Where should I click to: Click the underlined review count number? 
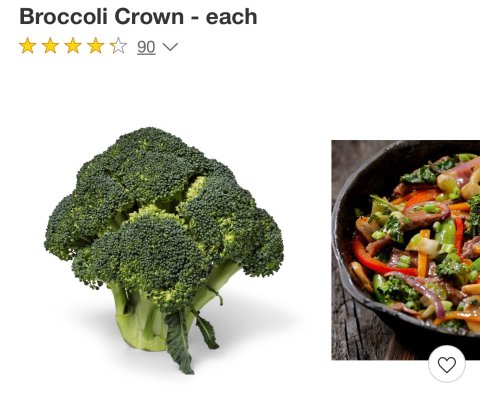[146, 47]
